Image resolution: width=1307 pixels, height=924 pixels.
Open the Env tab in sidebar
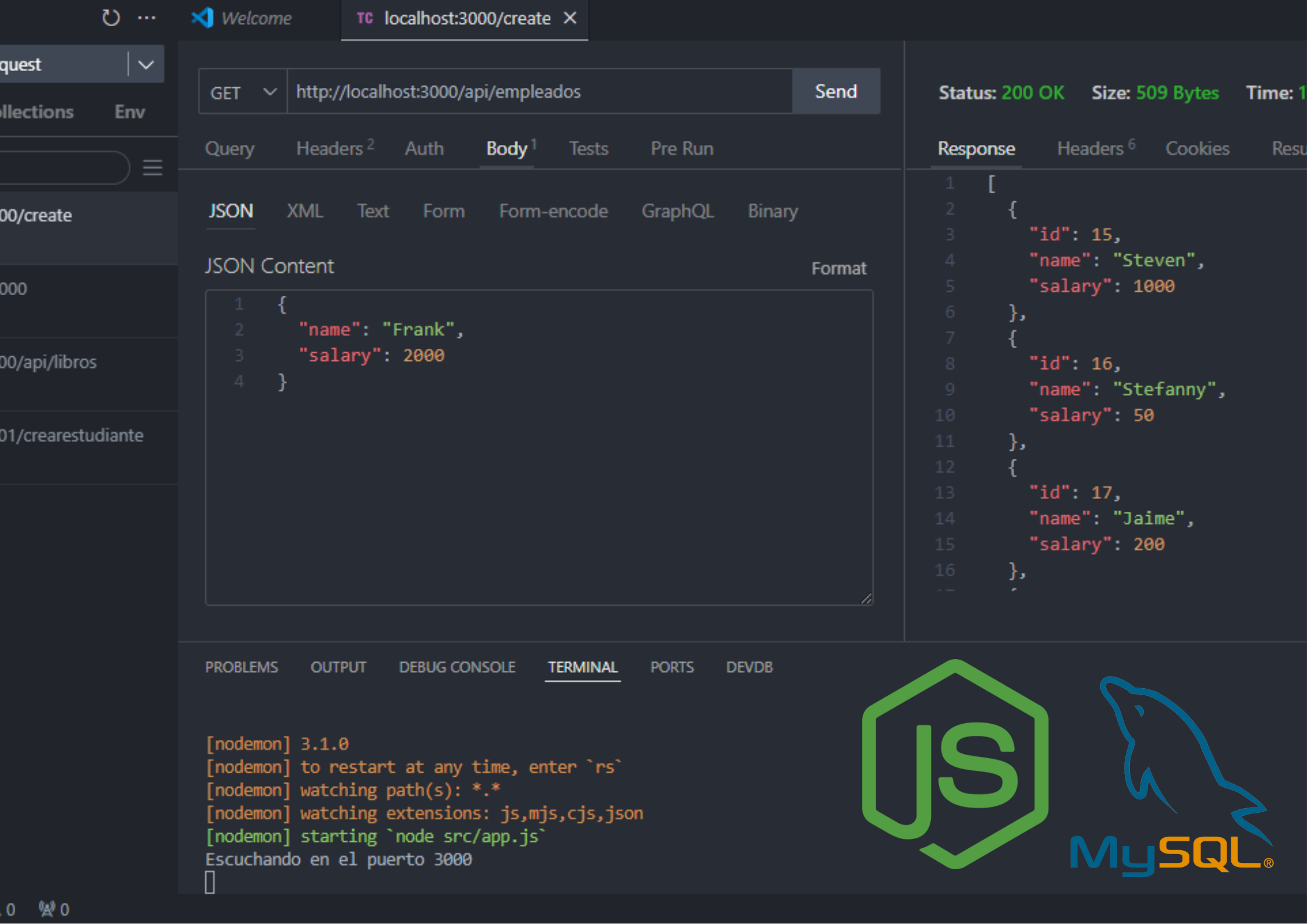130,112
